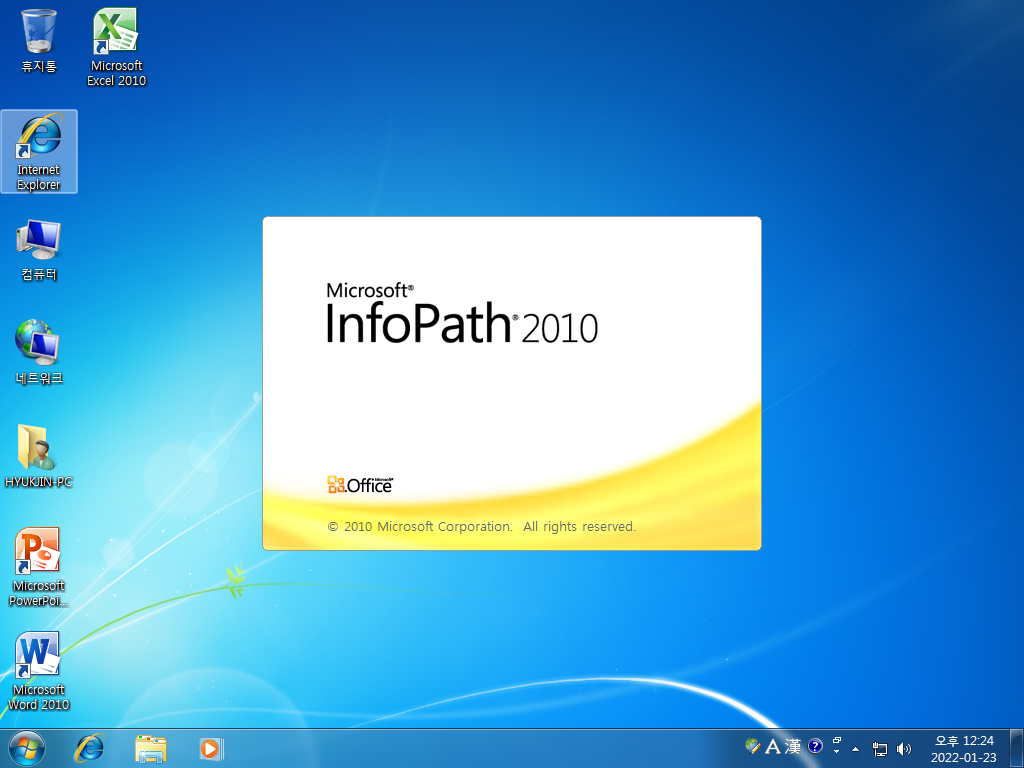
Task: Open the network status tray icon
Action: tap(880, 749)
